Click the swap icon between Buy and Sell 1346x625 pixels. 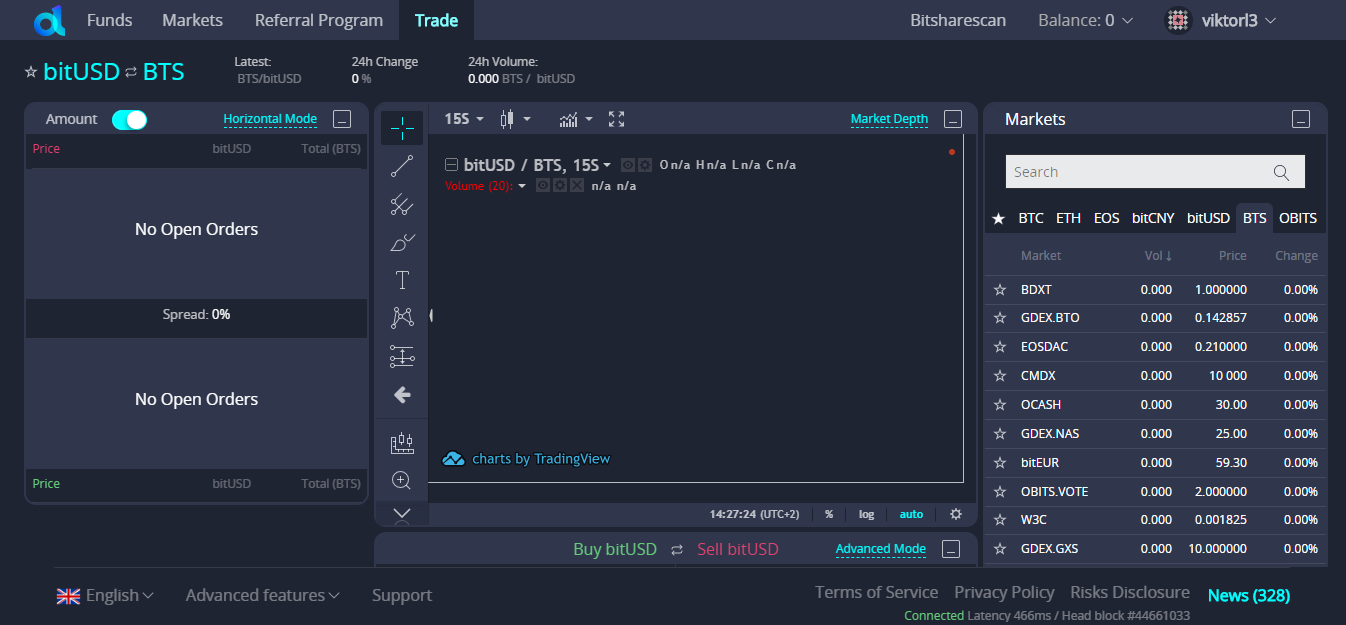tap(677, 550)
